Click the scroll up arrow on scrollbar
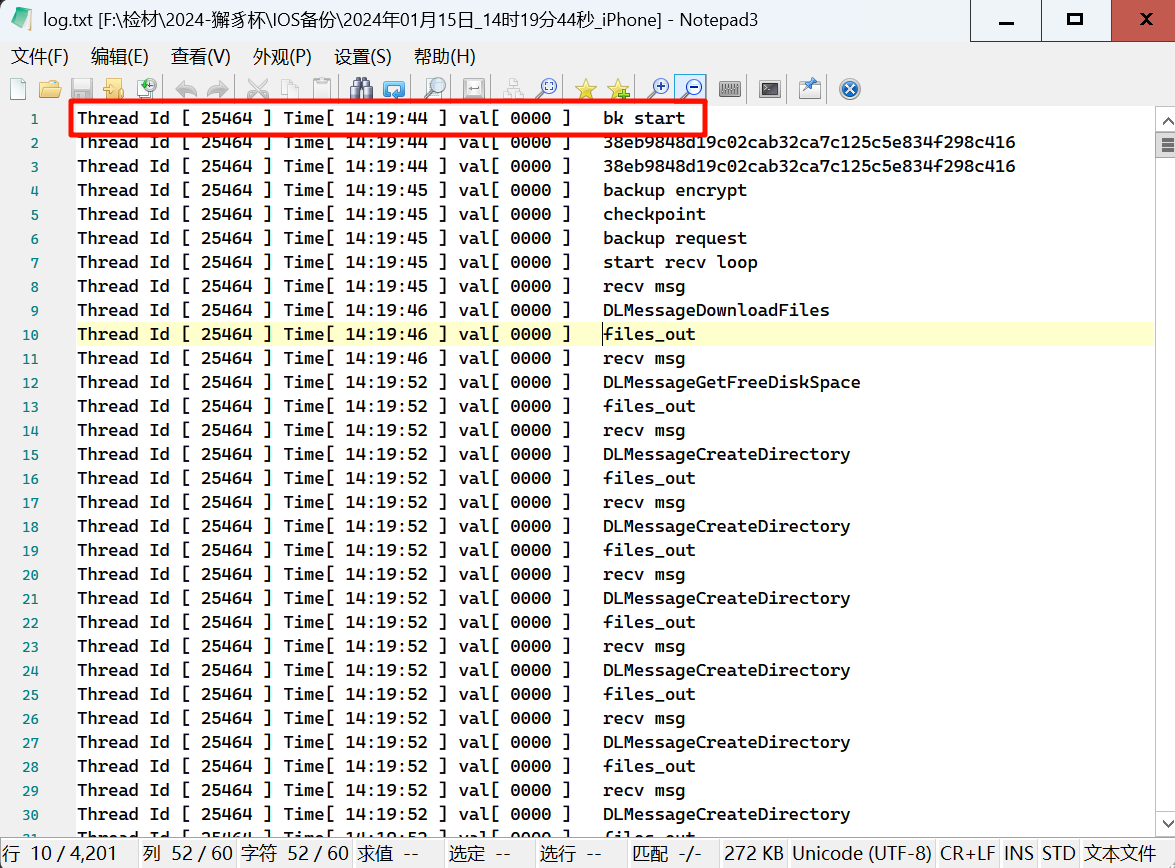This screenshot has height=868, width=1175. click(x=1165, y=120)
